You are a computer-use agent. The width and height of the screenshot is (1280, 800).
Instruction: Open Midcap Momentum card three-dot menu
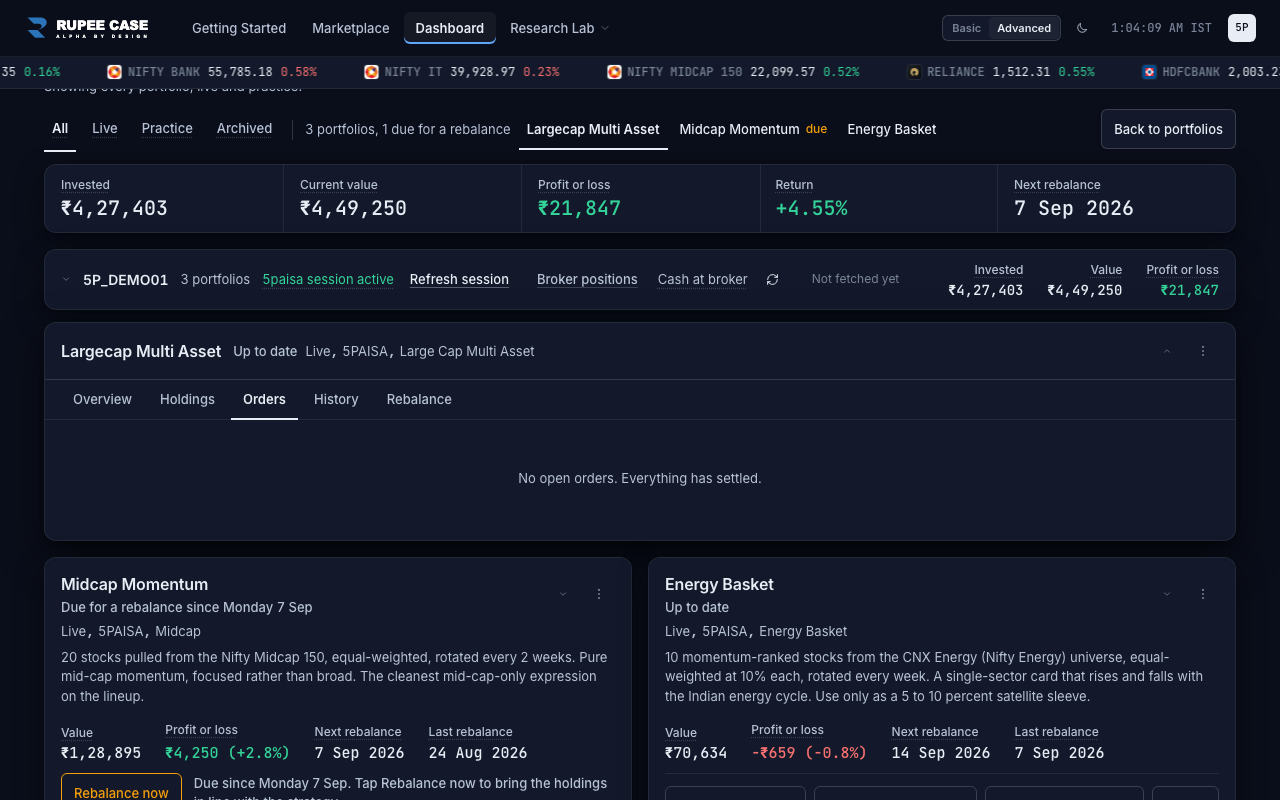(x=599, y=594)
